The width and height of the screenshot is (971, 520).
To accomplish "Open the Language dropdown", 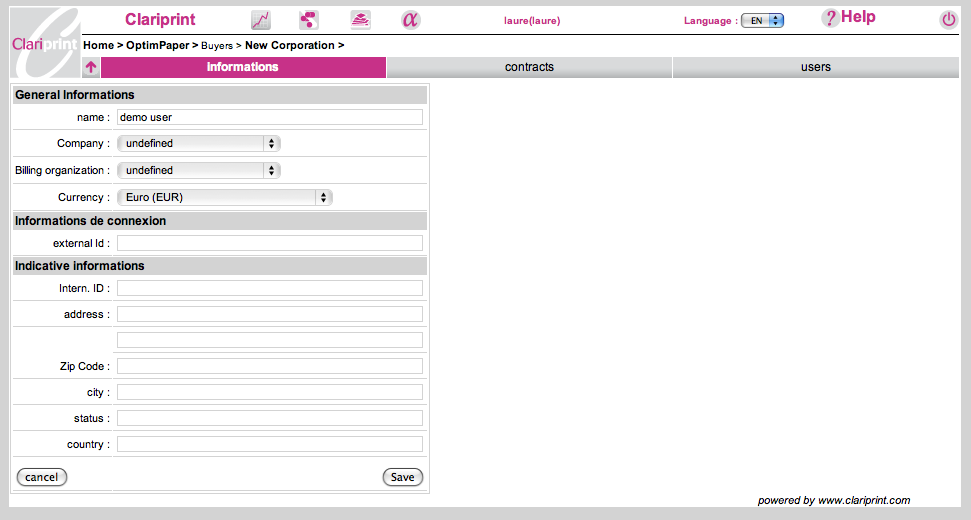I will coord(762,20).
